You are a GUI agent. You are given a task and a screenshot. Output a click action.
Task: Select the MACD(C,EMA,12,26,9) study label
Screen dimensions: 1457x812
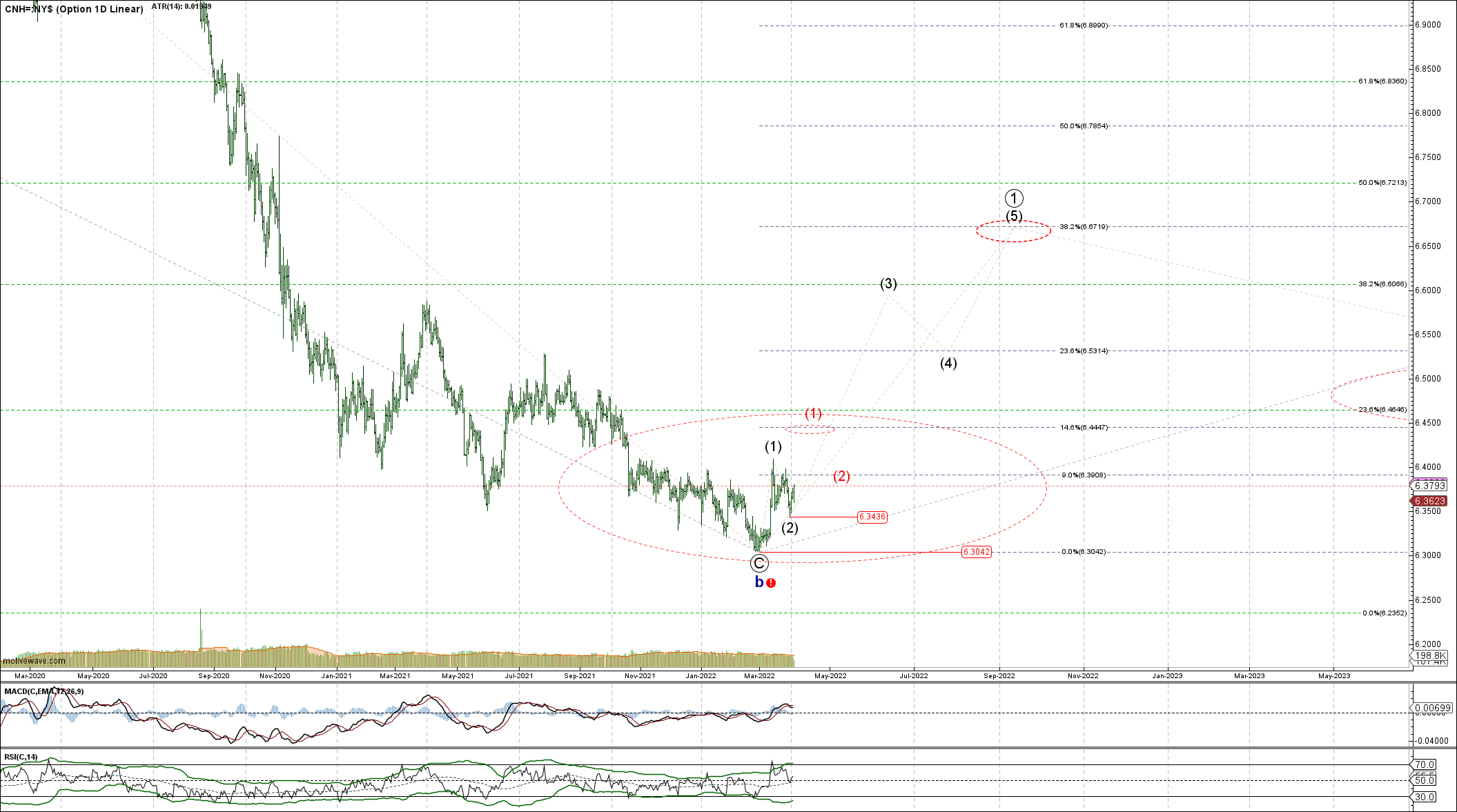(44, 691)
